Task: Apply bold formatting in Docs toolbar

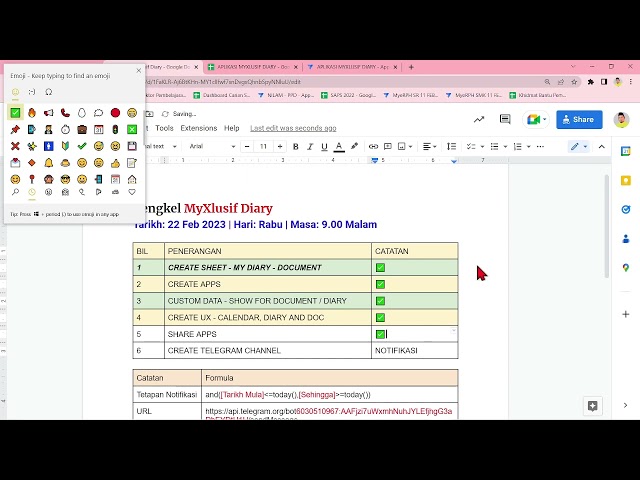Action: 296,147
